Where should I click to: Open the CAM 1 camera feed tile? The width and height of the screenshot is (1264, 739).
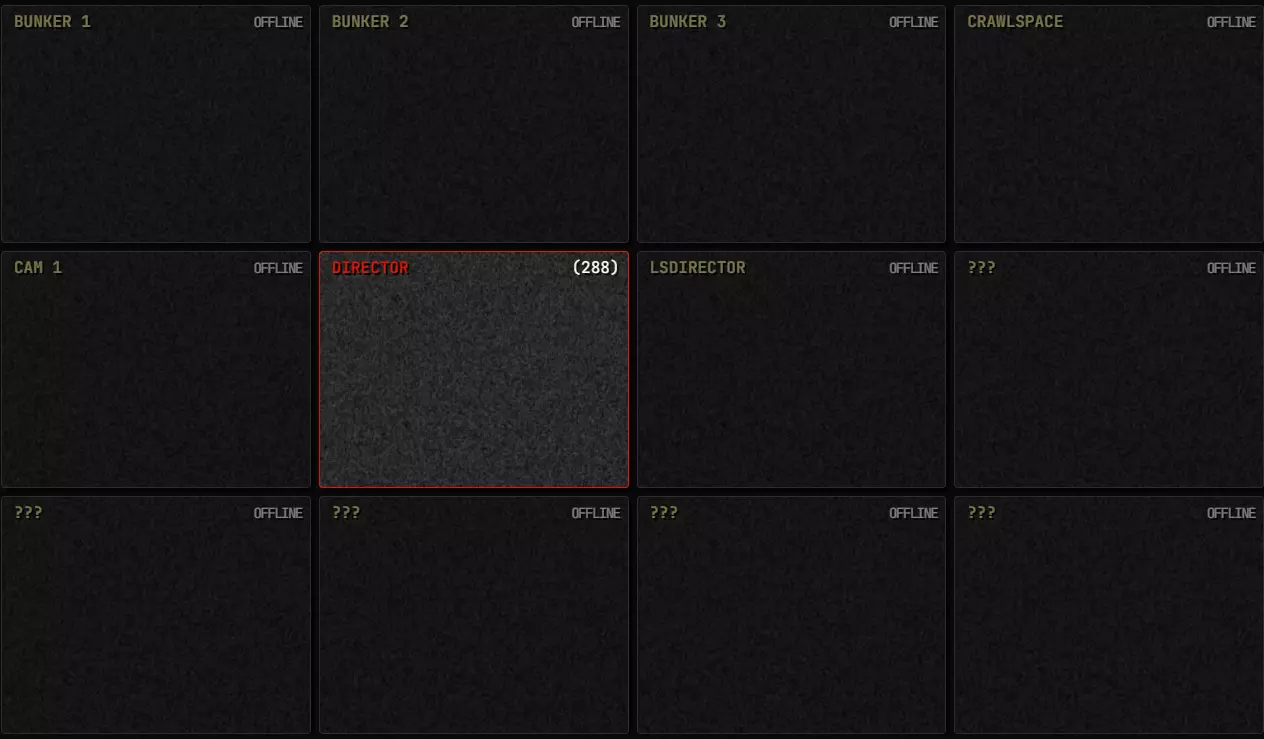click(x=156, y=370)
